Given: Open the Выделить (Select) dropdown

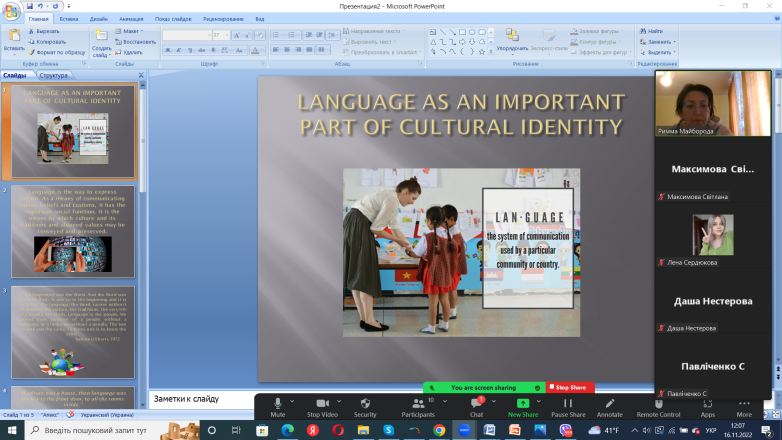Looking at the screenshot, I should coord(658,52).
